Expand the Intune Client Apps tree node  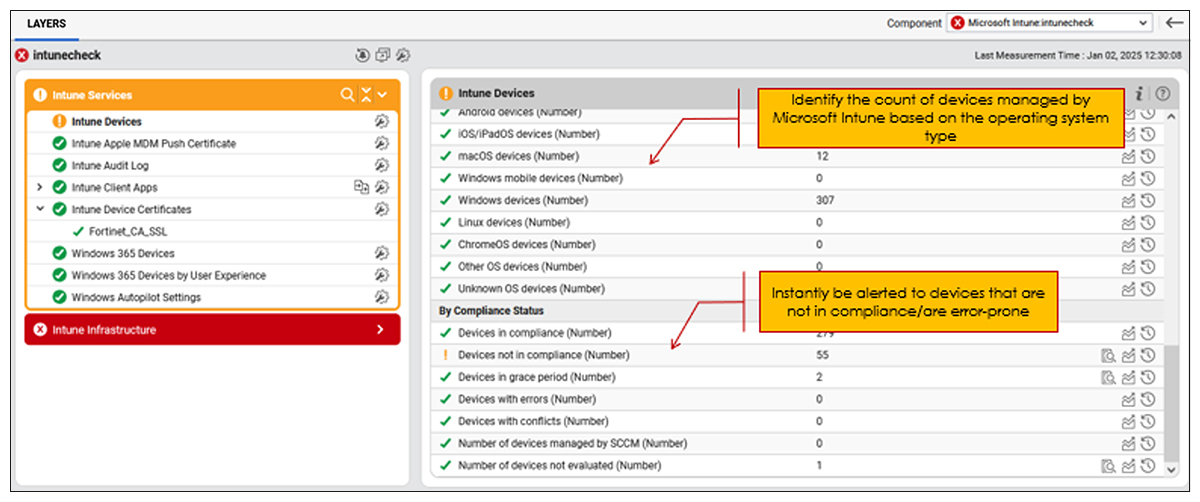[x=39, y=187]
